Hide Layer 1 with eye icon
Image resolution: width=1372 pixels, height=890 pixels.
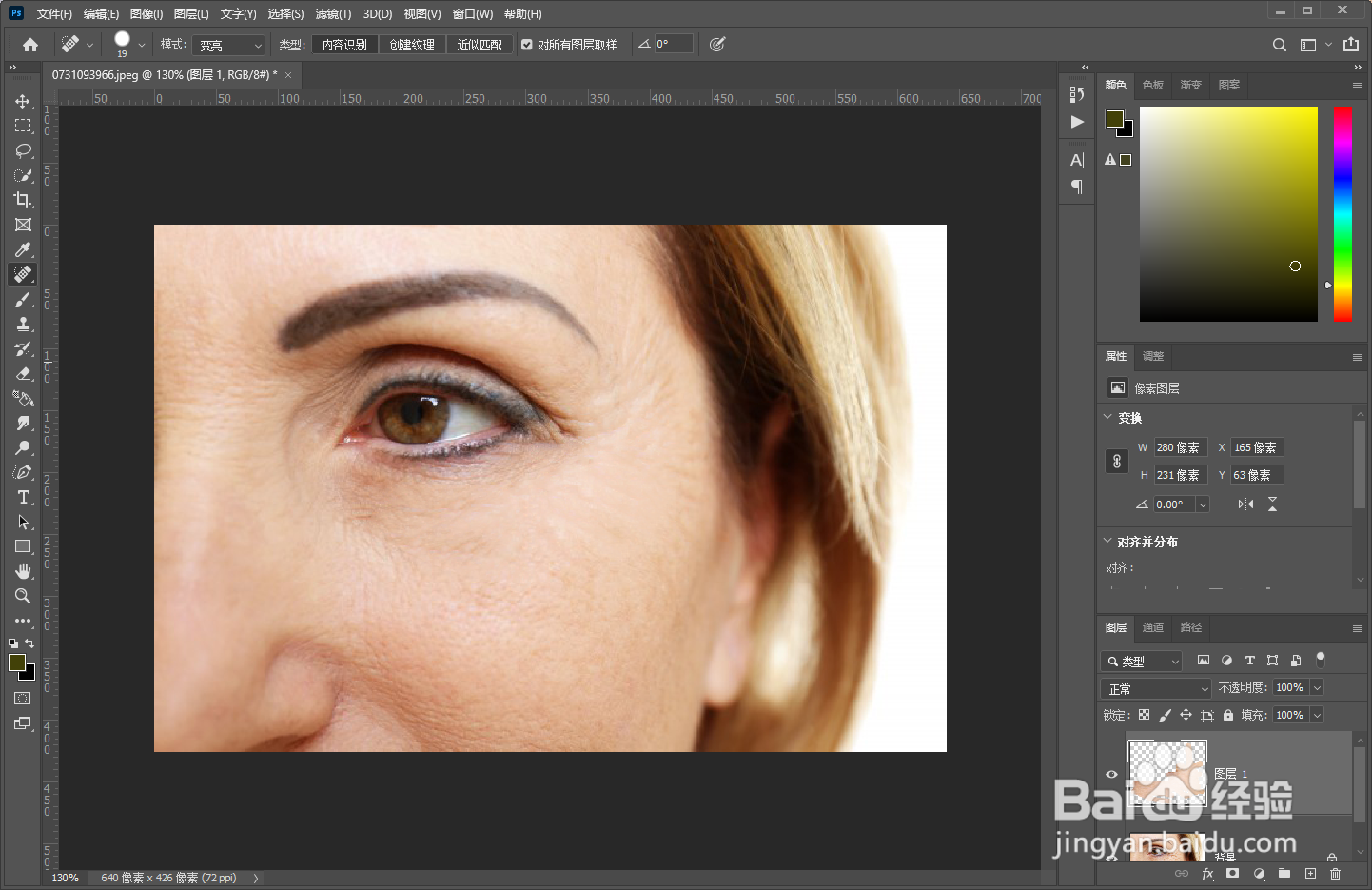(x=1111, y=774)
